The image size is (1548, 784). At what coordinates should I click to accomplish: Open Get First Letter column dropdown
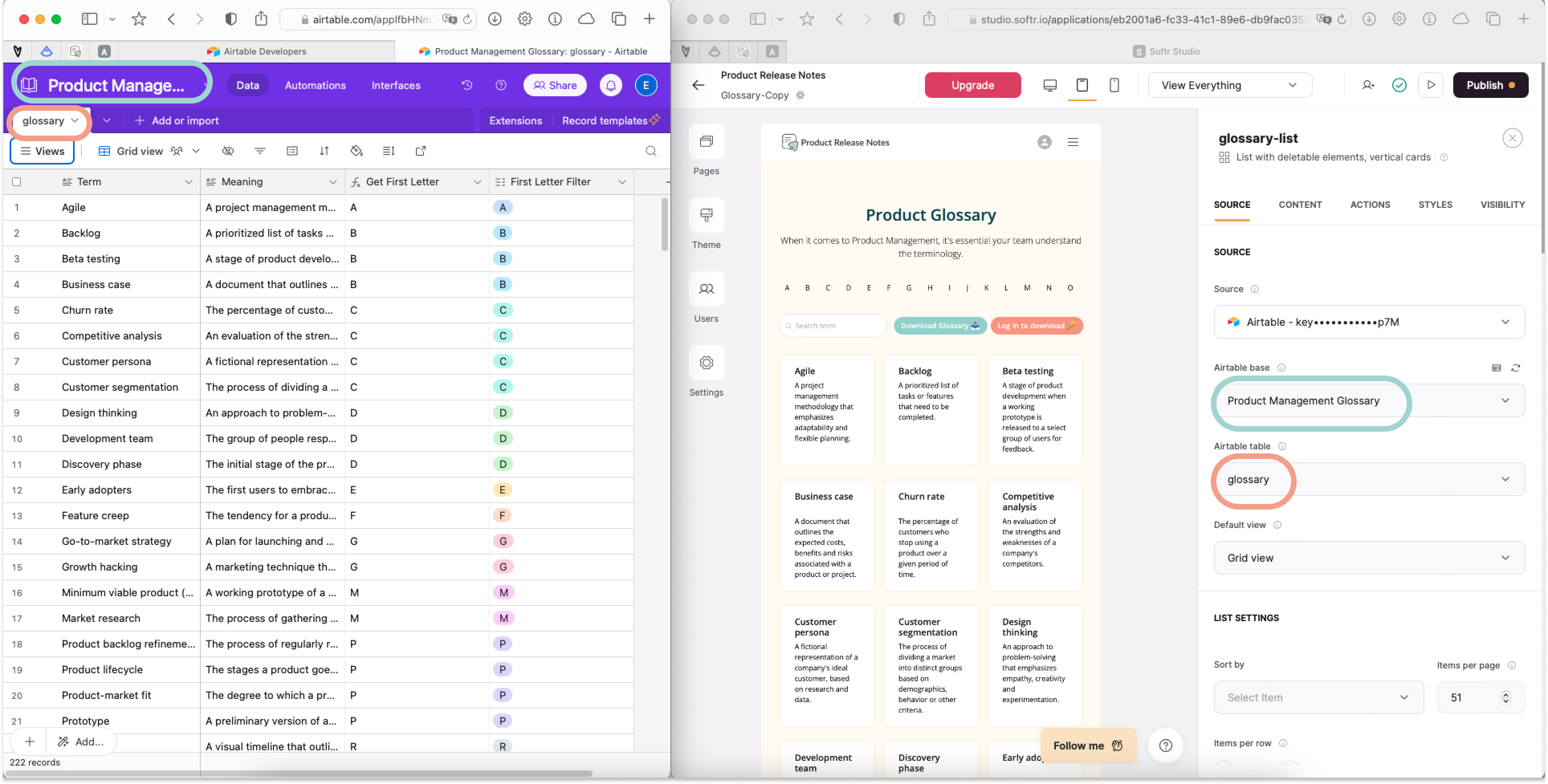pyautogui.click(x=478, y=182)
